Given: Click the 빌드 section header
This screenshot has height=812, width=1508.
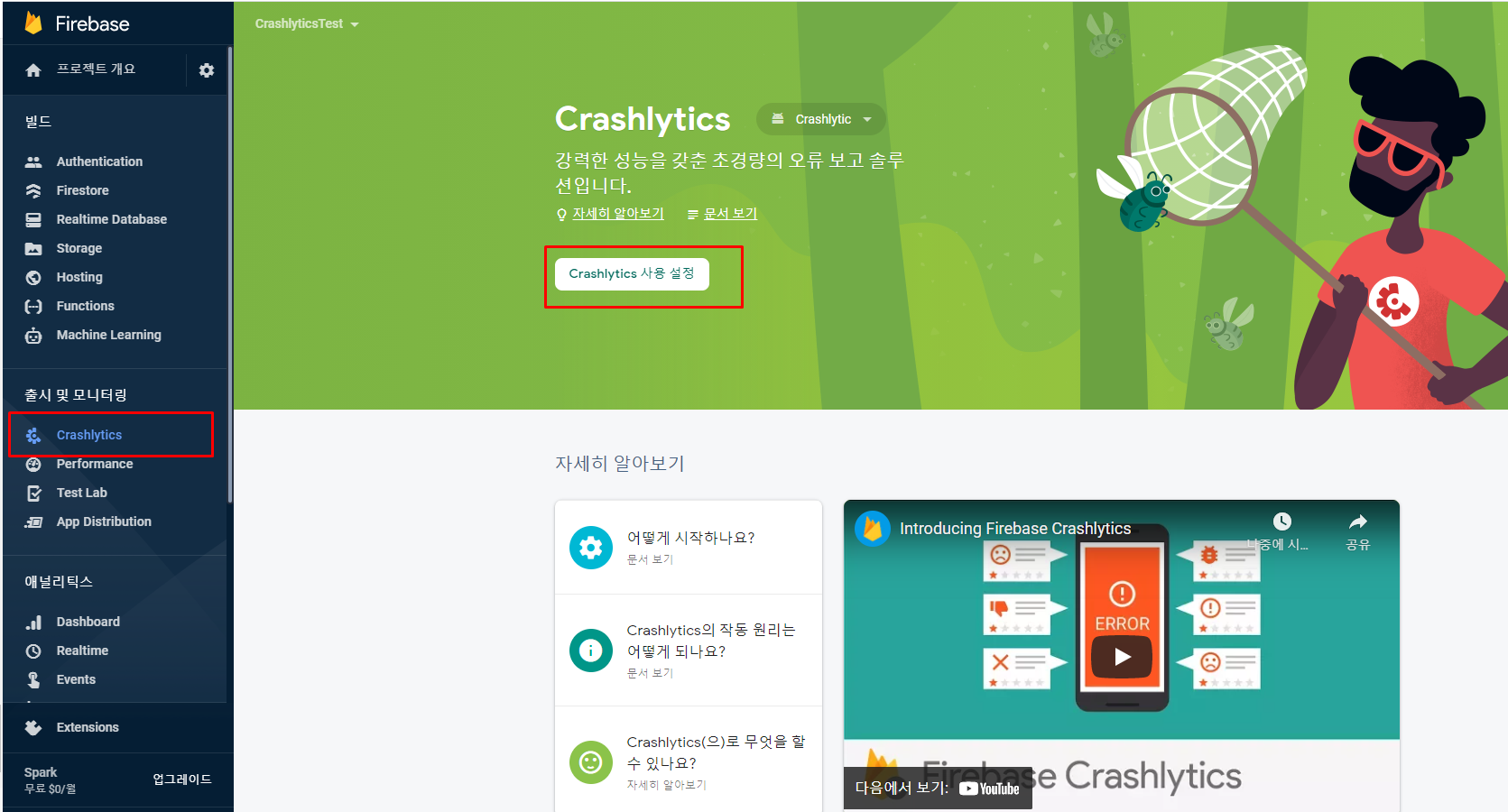Looking at the screenshot, I should click(38, 122).
